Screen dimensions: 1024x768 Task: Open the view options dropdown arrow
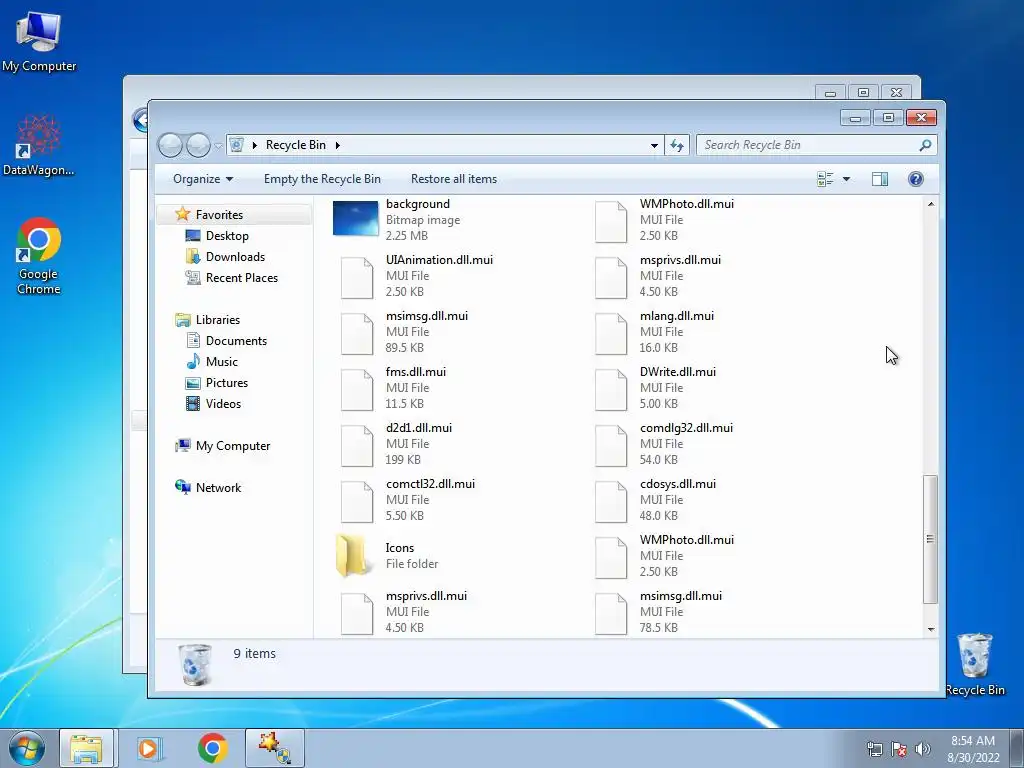(x=846, y=179)
